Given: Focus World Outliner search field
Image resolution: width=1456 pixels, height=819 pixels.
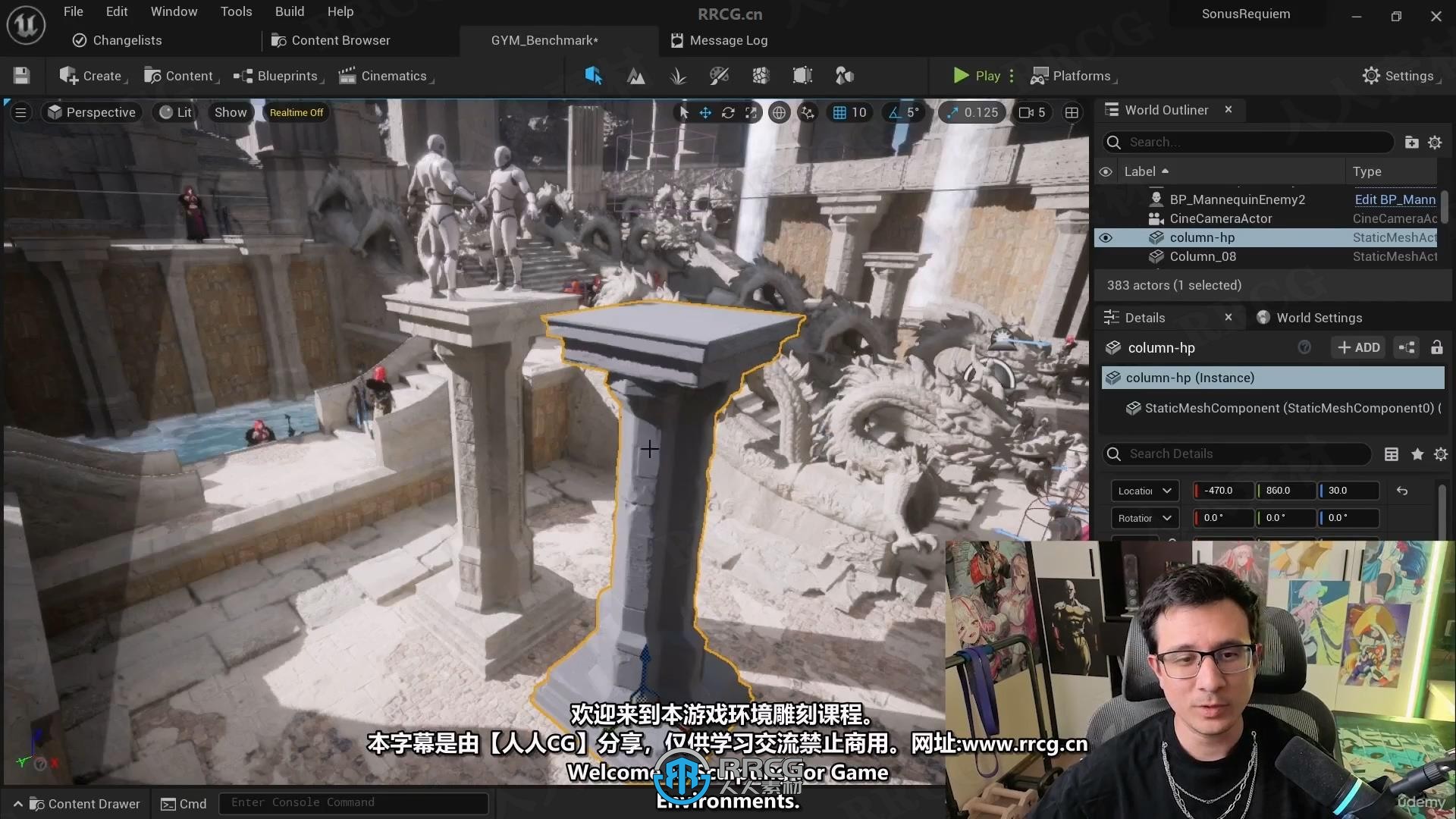Looking at the screenshot, I should 1247,142.
